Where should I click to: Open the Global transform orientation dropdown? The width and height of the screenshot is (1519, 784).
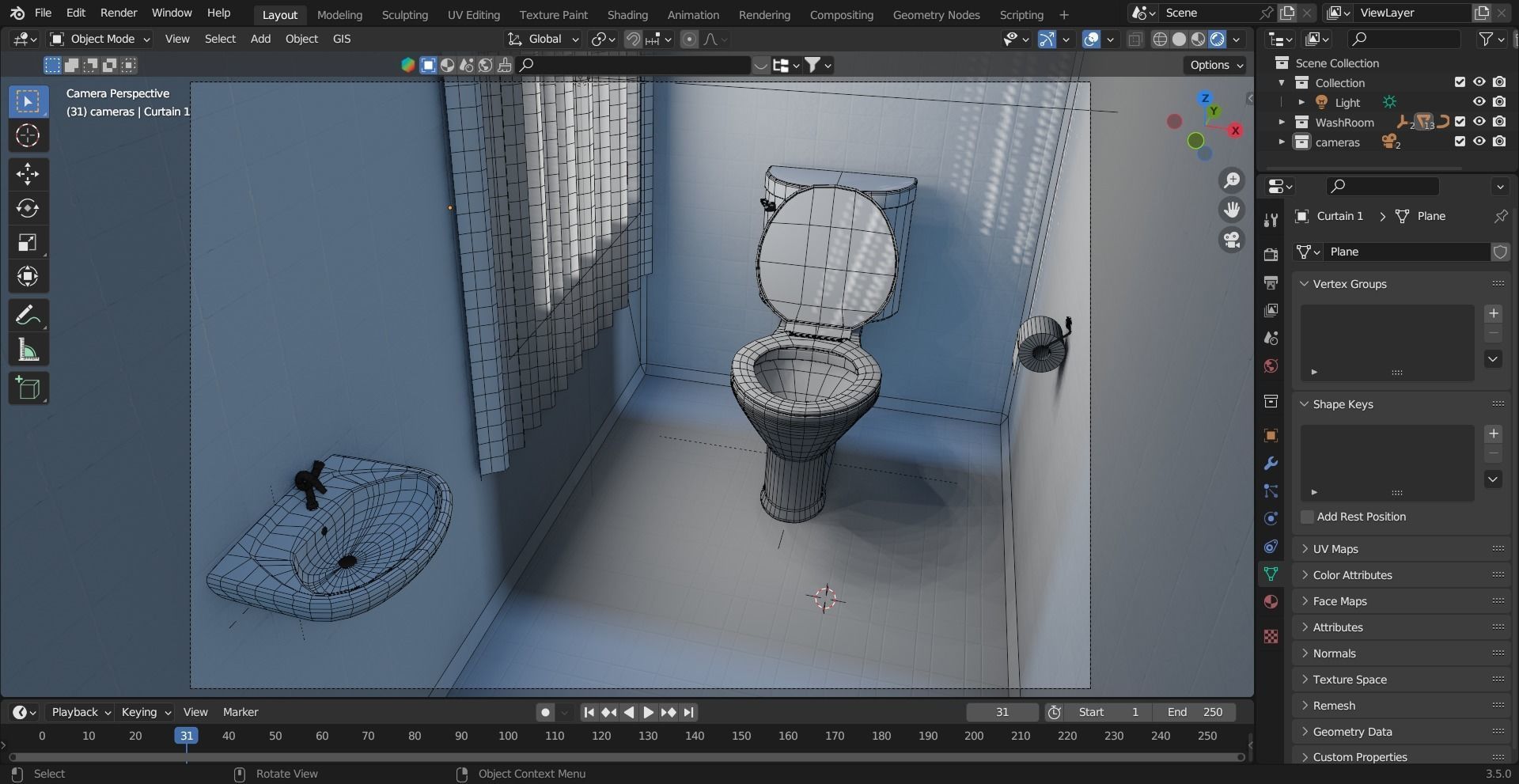[544, 39]
